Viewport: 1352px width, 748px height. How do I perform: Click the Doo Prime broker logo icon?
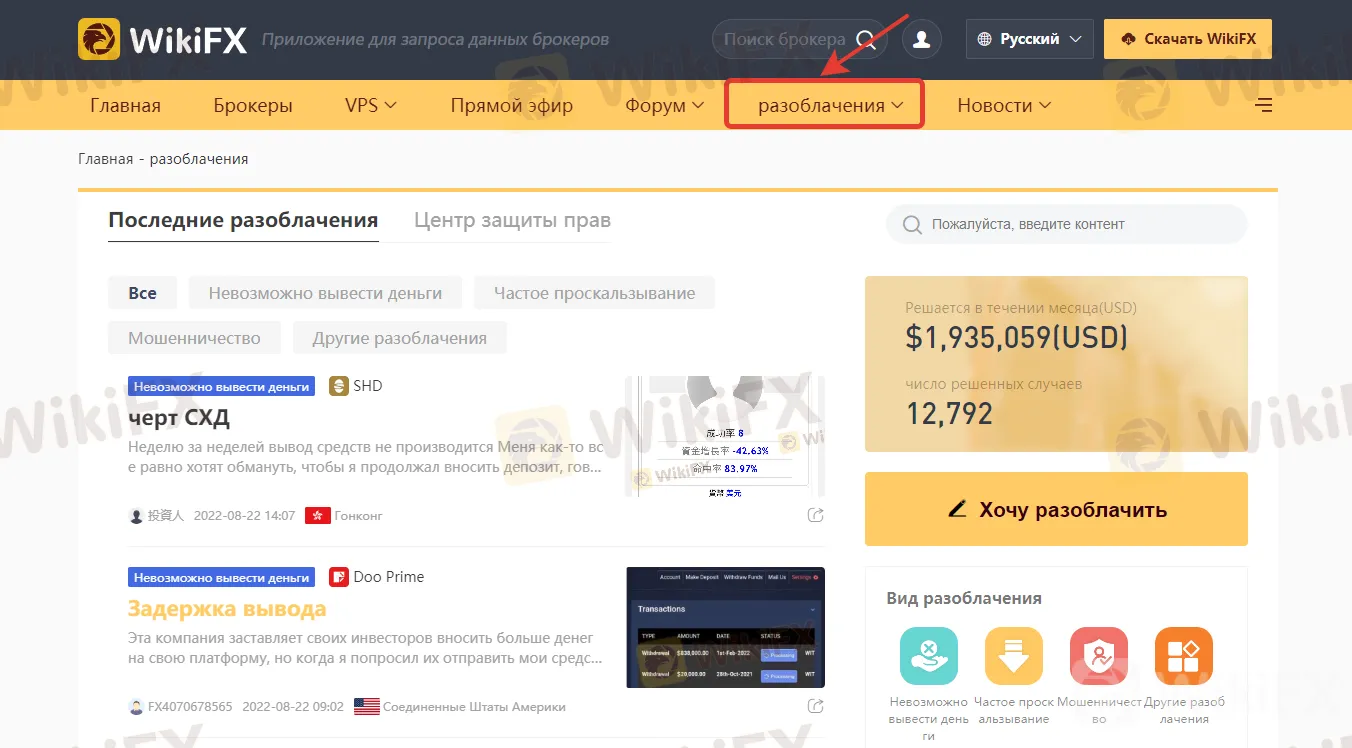(x=338, y=577)
